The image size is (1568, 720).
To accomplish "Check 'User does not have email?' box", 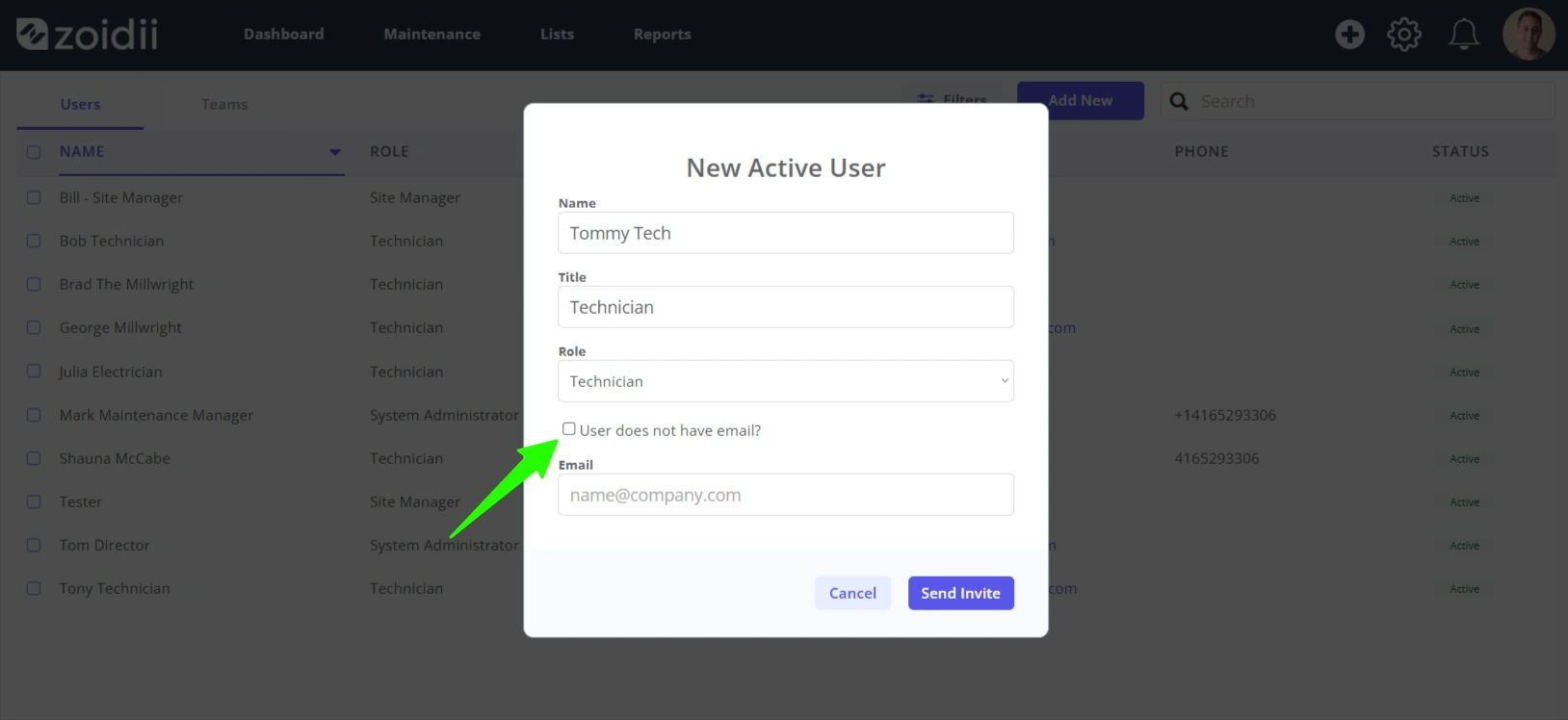I will (569, 429).
